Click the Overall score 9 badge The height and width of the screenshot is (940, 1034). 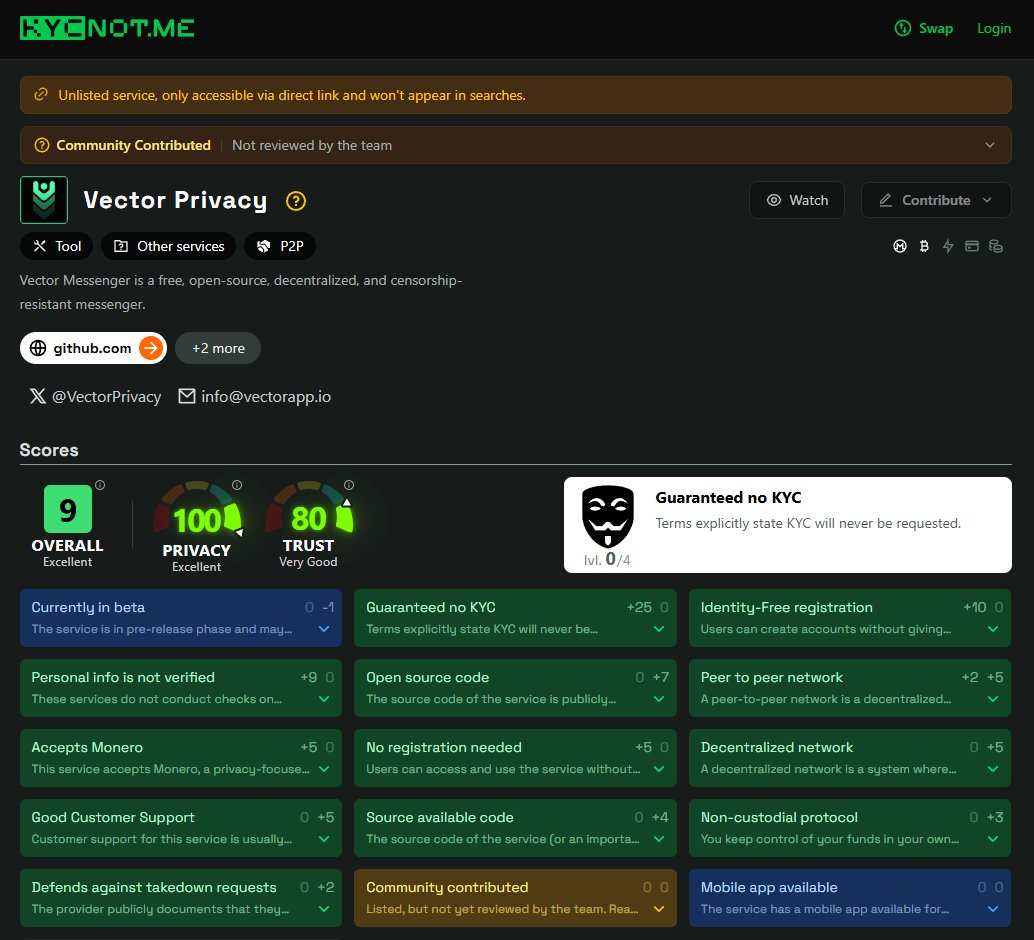(68, 509)
